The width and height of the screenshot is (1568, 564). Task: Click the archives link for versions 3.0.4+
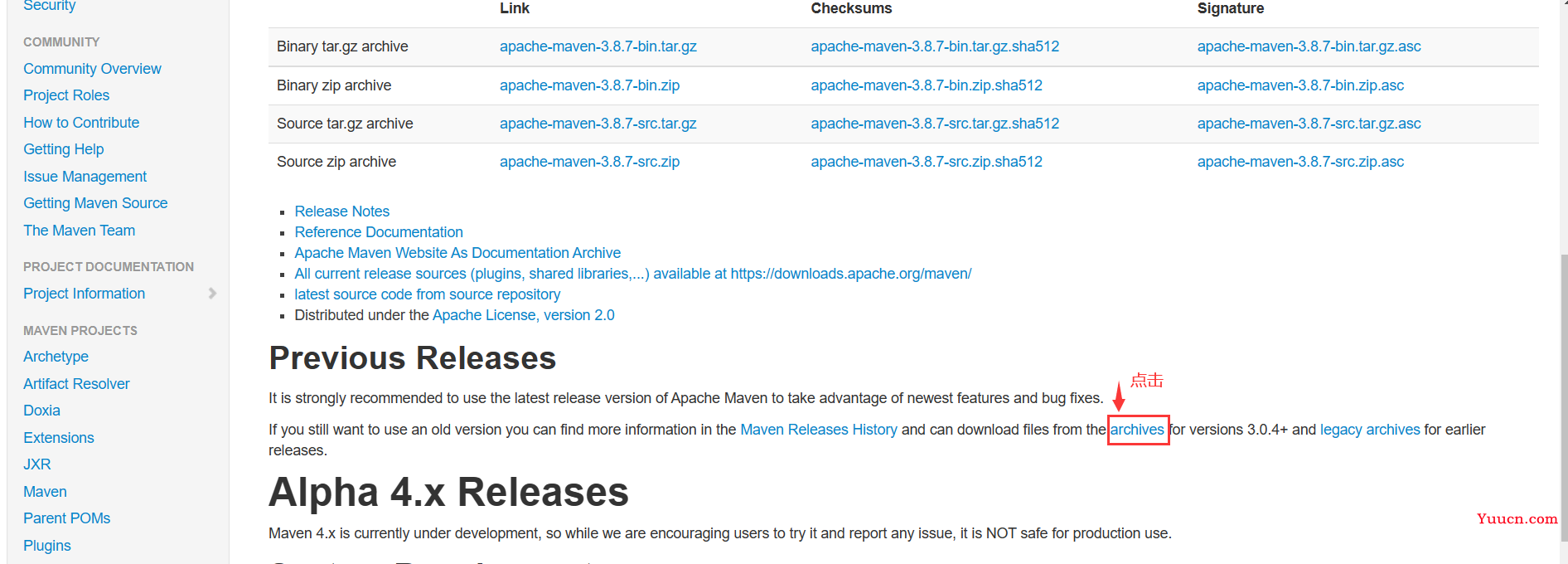point(1137,430)
